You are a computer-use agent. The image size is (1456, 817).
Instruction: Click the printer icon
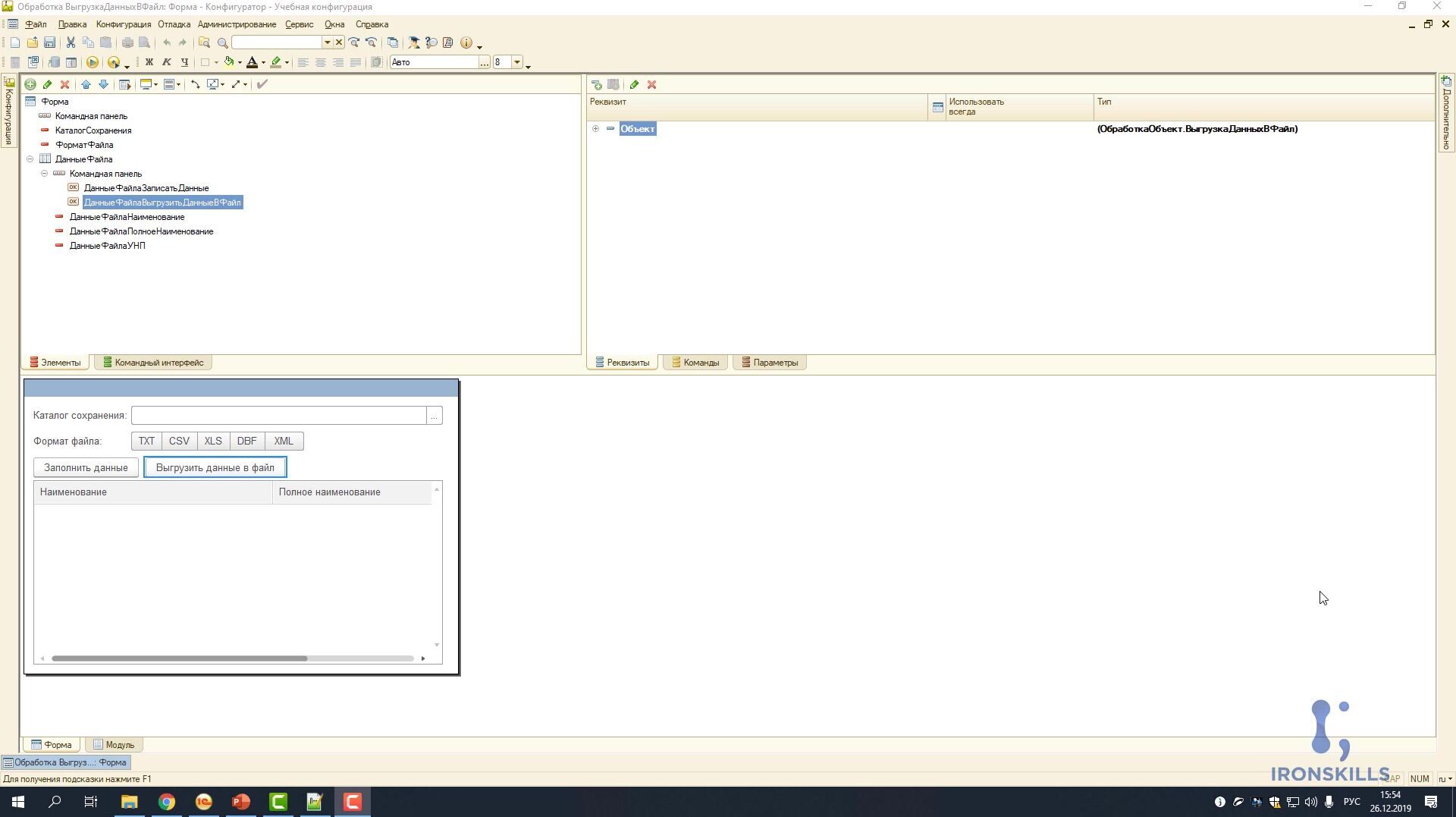(127, 42)
